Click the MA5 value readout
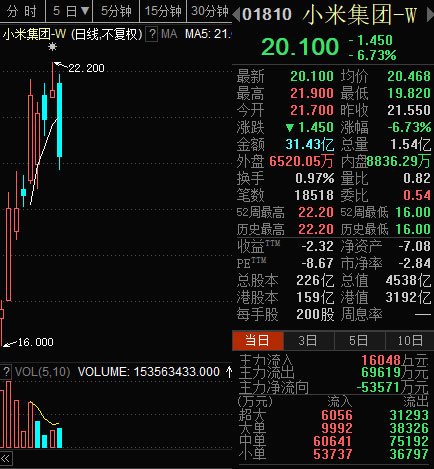Image resolution: width=434 pixels, height=469 pixels. click(x=208, y=34)
